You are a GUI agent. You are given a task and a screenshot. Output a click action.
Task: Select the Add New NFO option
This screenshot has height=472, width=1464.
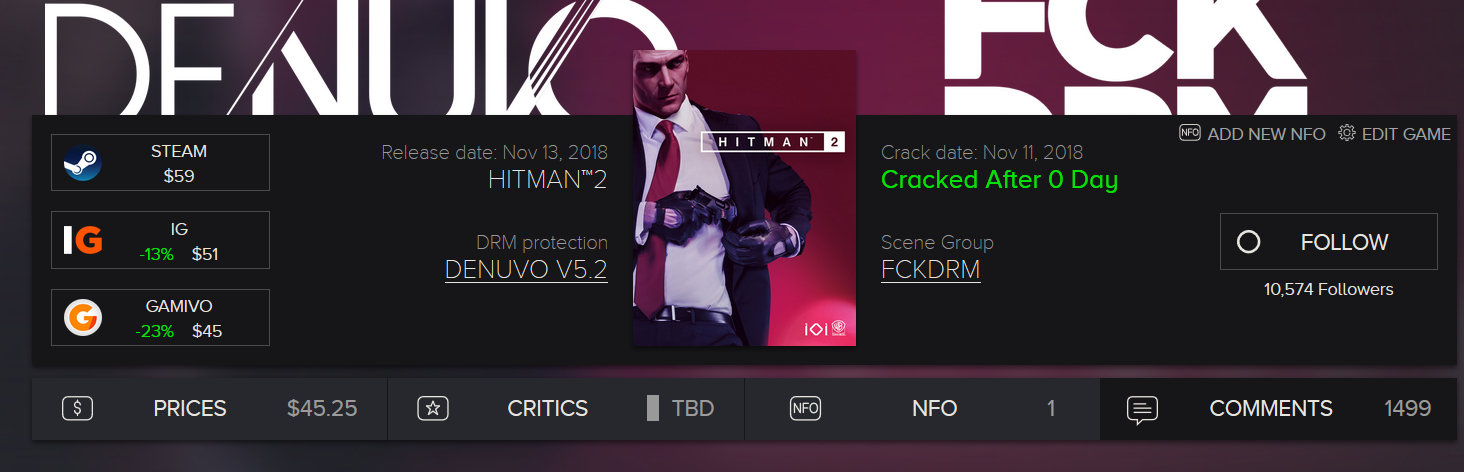1253,134
